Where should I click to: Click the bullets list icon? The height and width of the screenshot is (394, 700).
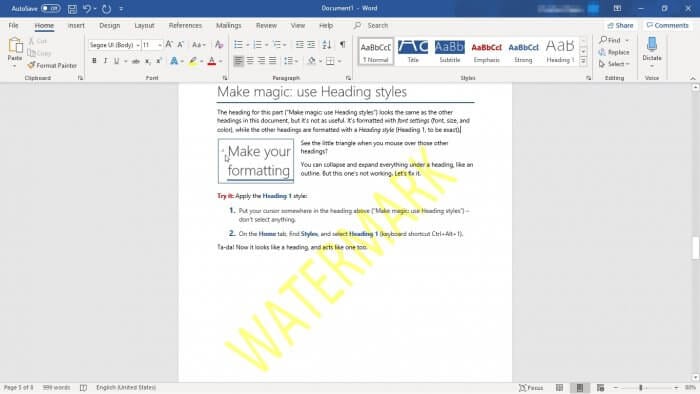point(238,45)
